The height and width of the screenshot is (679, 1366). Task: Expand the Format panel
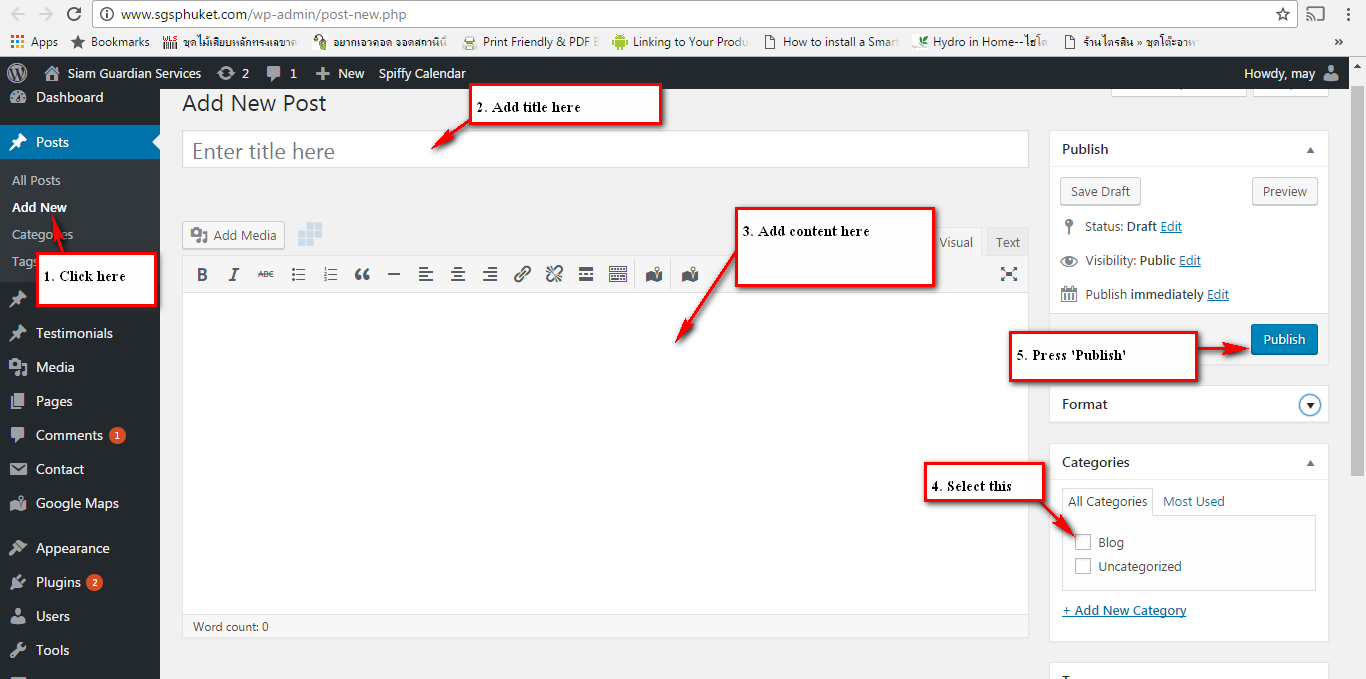click(x=1310, y=405)
